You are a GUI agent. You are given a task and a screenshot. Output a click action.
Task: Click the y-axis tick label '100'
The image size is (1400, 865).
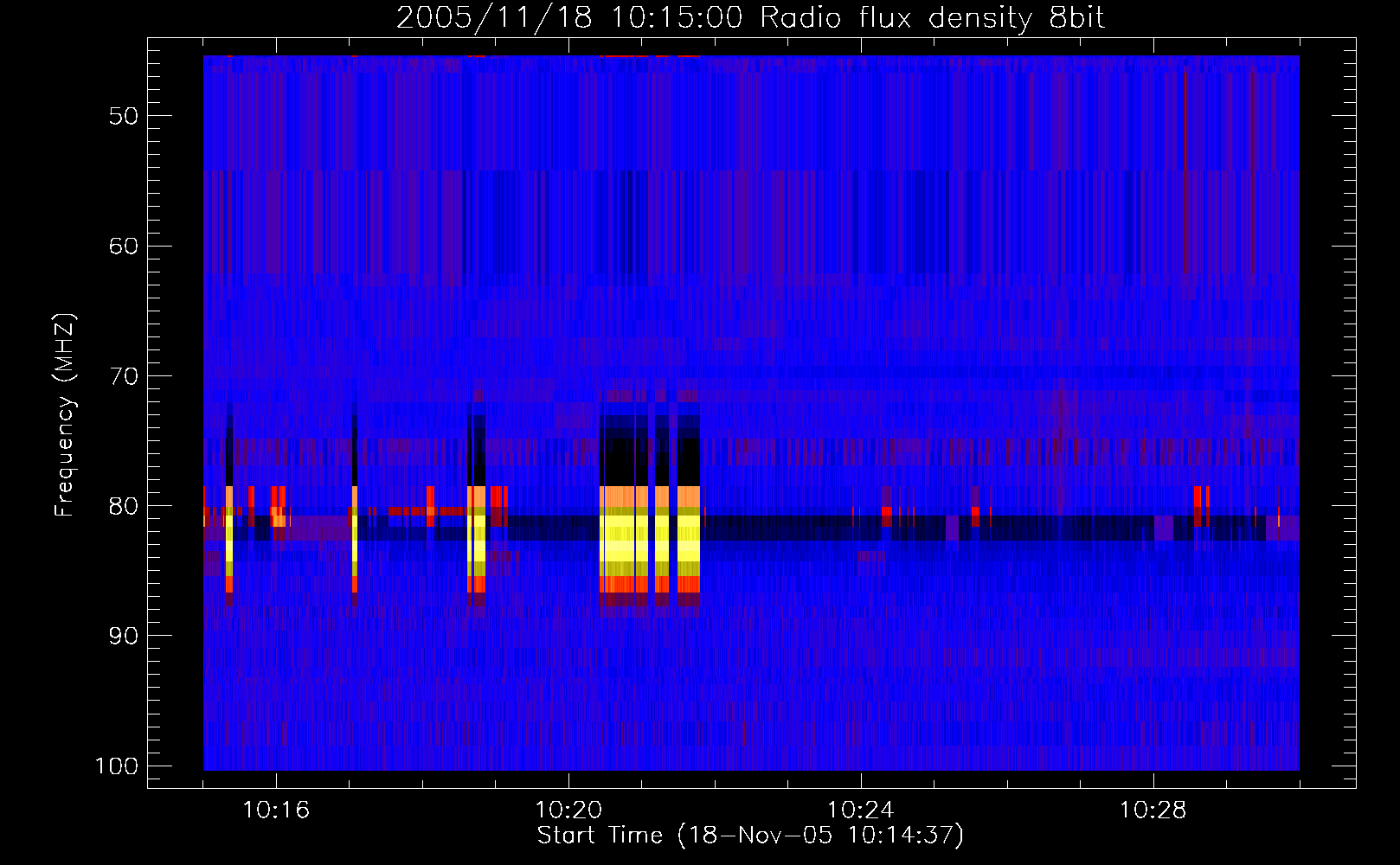click(x=116, y=766)
